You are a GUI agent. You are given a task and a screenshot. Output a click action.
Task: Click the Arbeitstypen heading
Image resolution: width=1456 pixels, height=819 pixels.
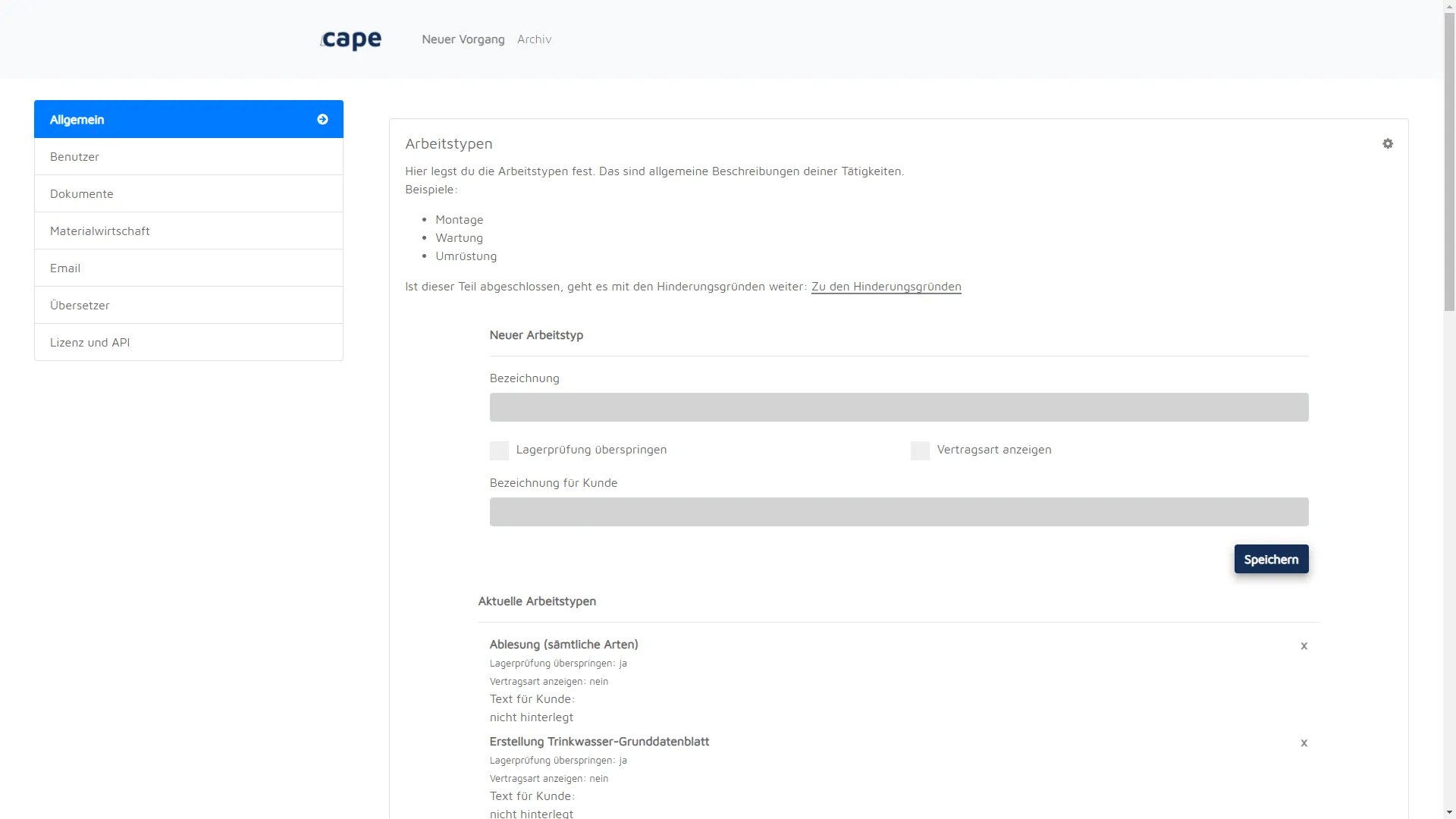[449, 144]
